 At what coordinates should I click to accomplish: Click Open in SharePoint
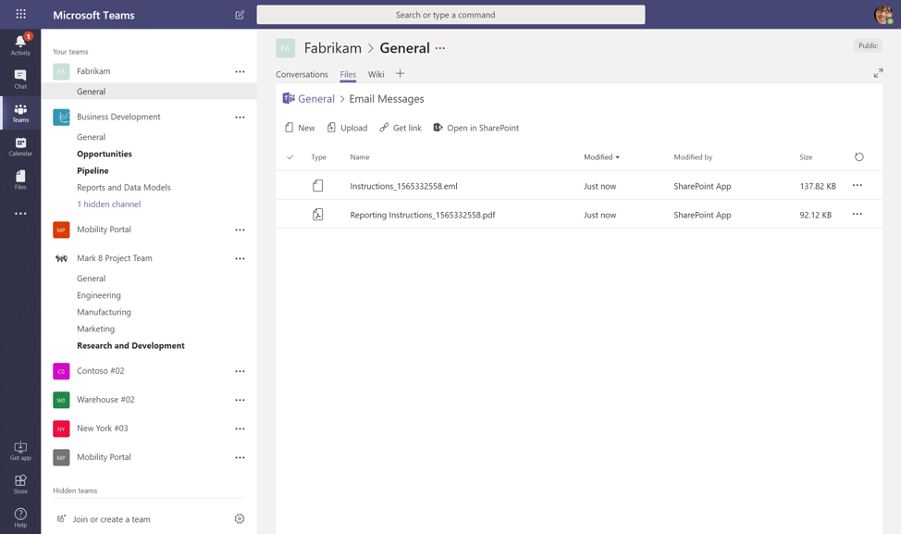476,128
